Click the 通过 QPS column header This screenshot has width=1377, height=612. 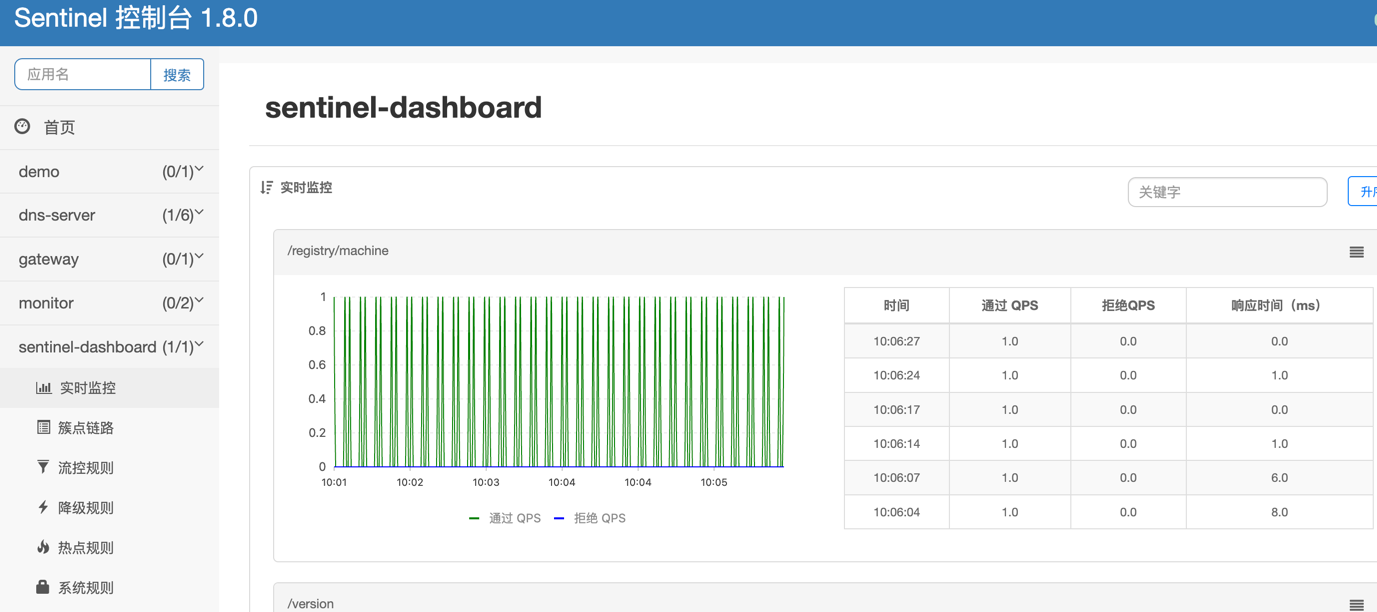[x=1010, y=305]
